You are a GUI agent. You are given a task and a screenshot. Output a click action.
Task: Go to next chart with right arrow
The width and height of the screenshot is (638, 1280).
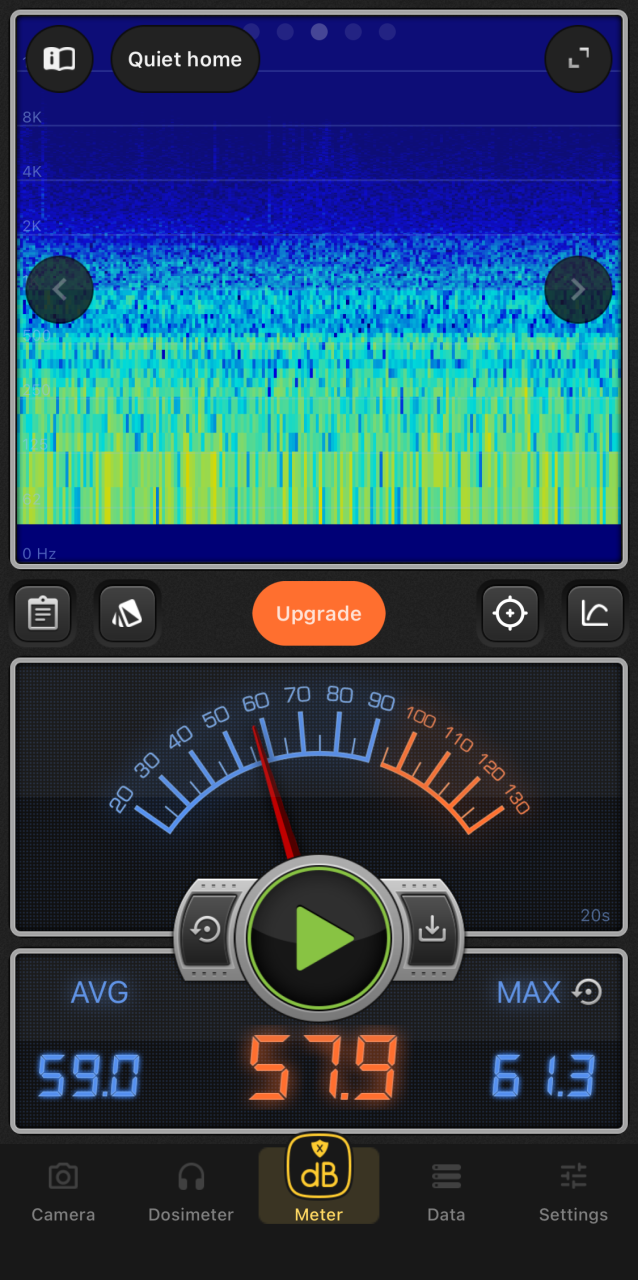[x=578, y=290]
